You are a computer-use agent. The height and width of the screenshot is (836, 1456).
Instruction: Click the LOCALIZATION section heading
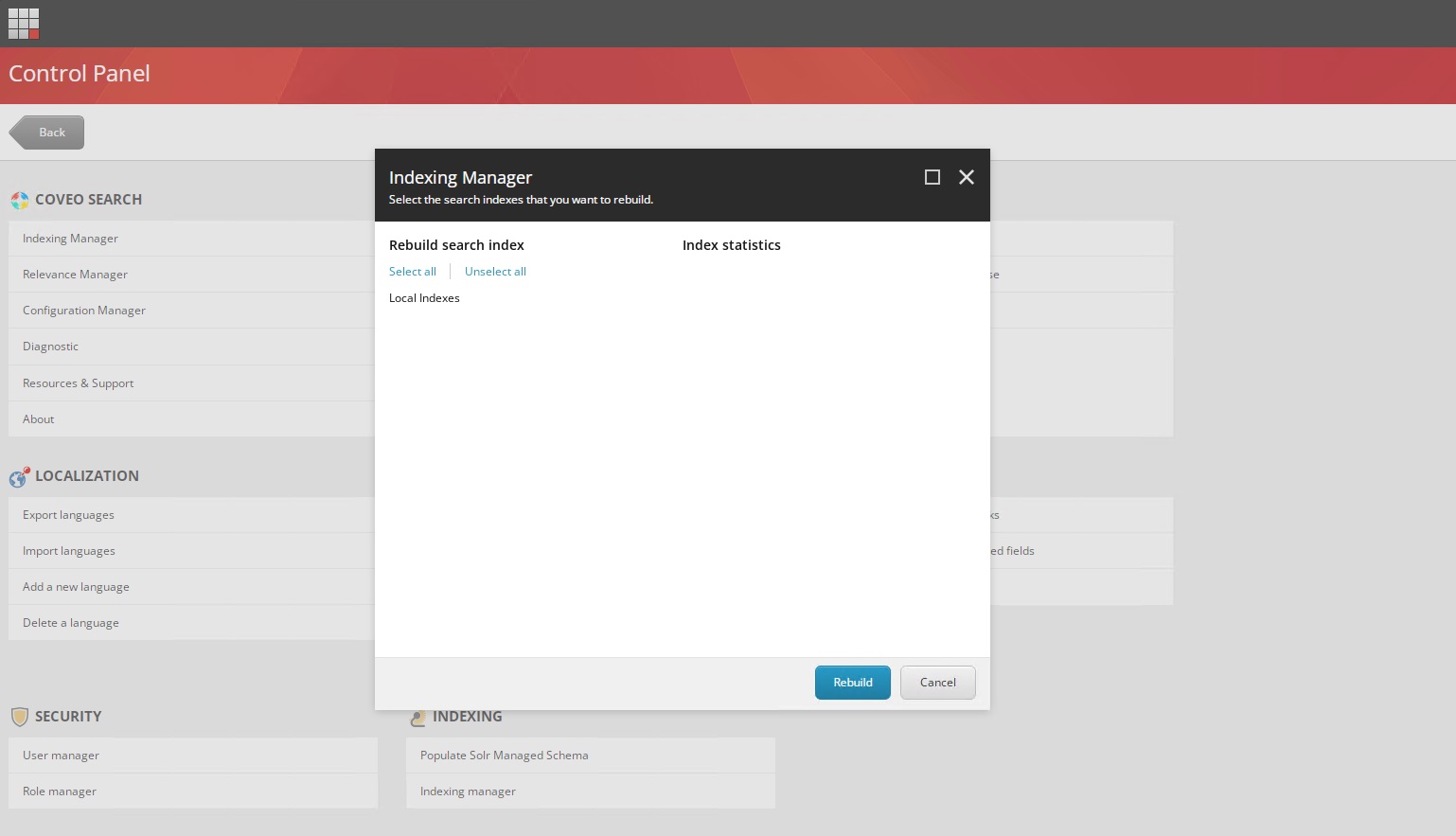click(x=87, y=476)
